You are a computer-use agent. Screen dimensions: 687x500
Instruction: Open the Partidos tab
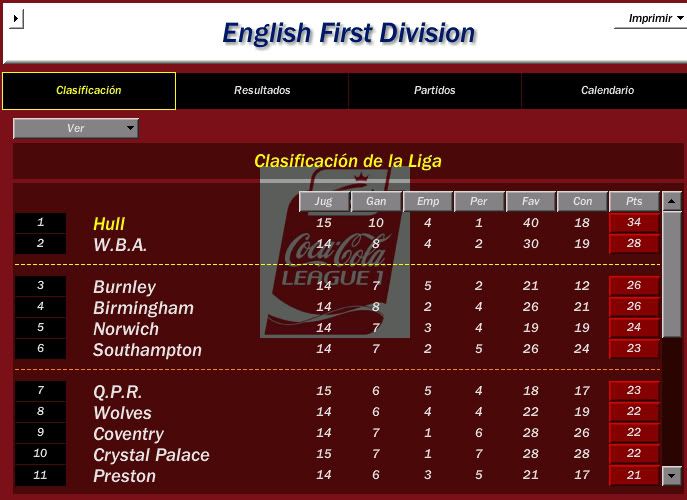pos(435,90)
